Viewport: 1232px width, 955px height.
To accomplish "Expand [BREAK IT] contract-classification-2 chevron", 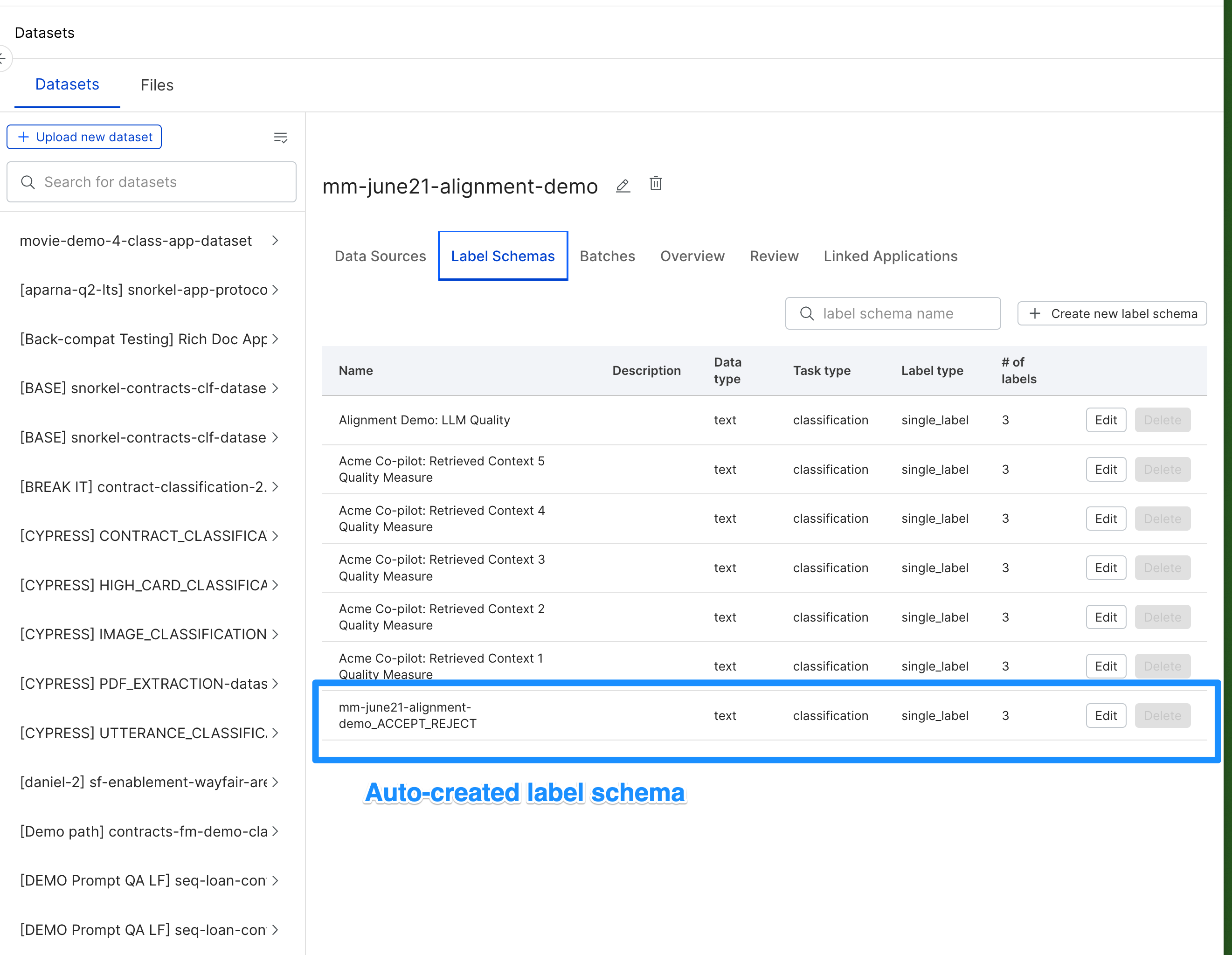I will click(275, 487).
